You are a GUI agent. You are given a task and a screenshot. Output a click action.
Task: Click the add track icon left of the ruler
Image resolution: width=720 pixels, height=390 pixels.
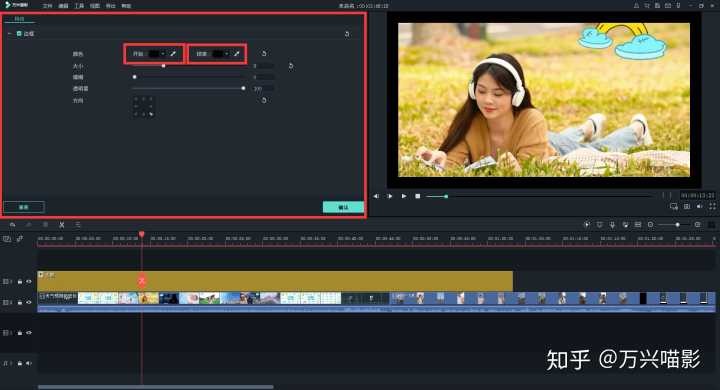[6, 239]
